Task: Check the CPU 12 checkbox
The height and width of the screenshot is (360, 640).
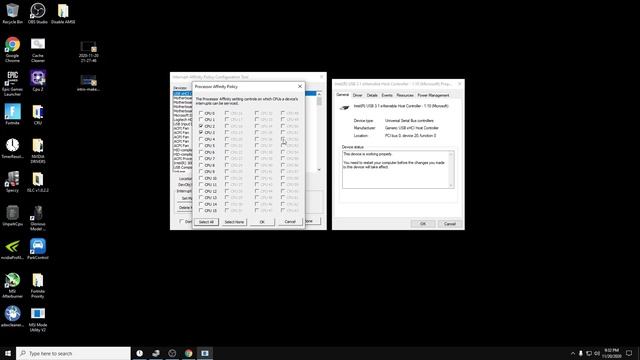Action: tap(201, 191)
